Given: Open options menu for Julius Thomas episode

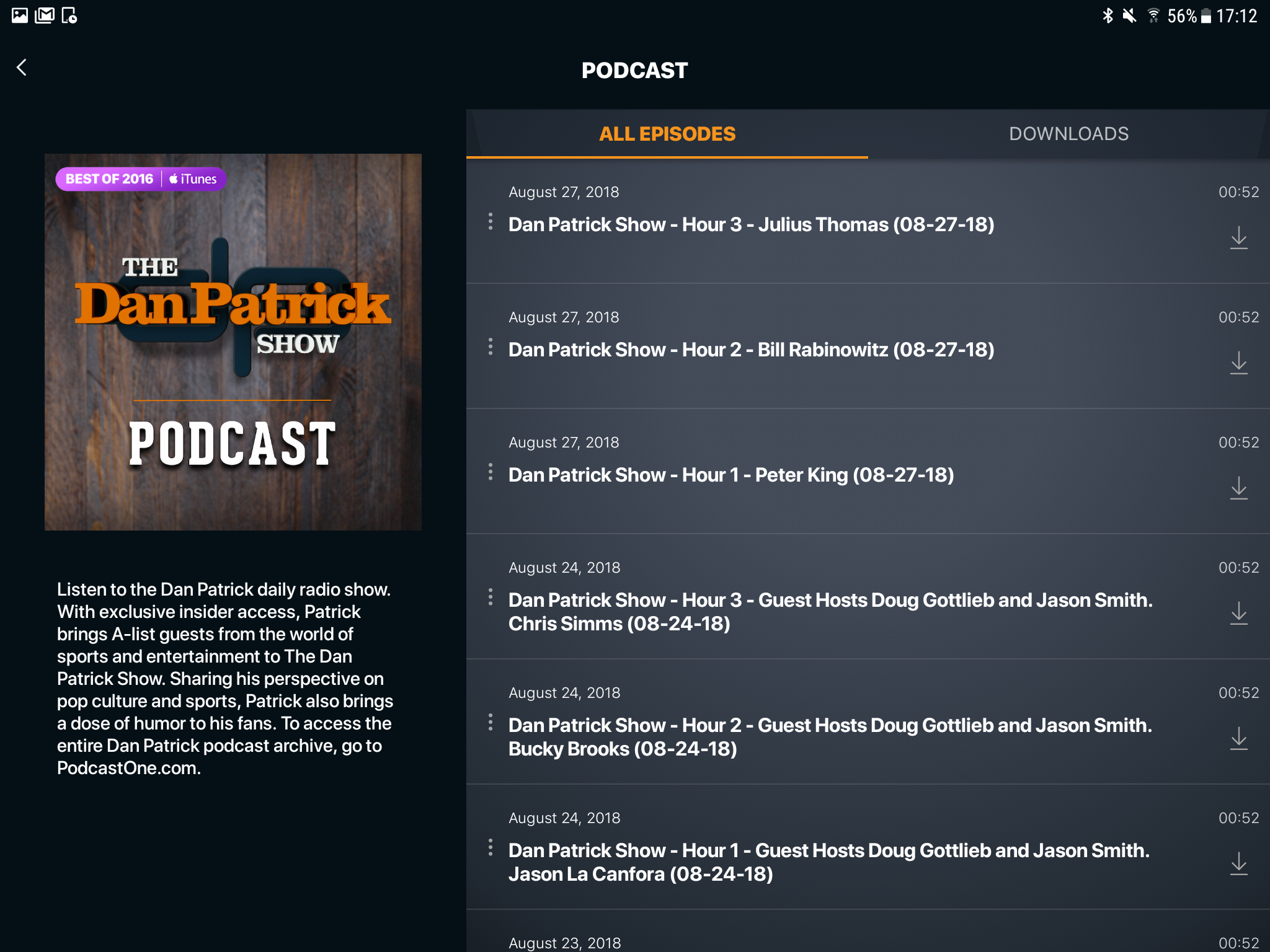Looking at the screenshot, I should [x=491, y=221].
